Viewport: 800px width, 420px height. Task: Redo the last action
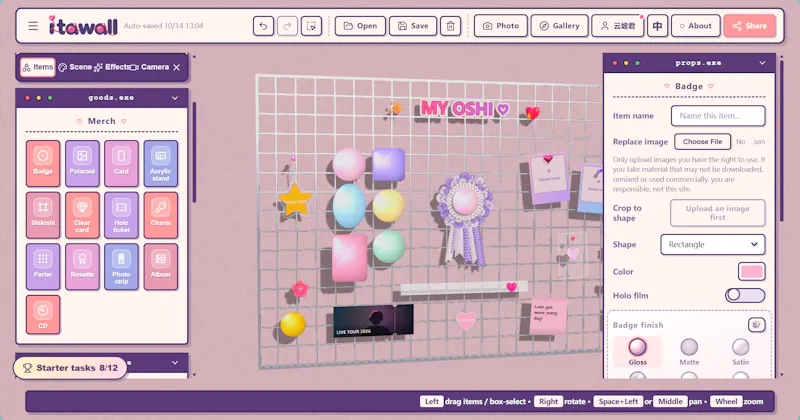287,26
